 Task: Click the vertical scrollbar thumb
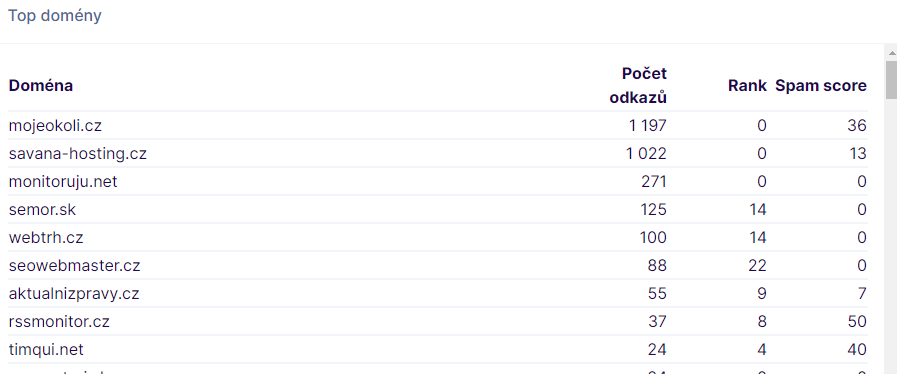[891, 81]
